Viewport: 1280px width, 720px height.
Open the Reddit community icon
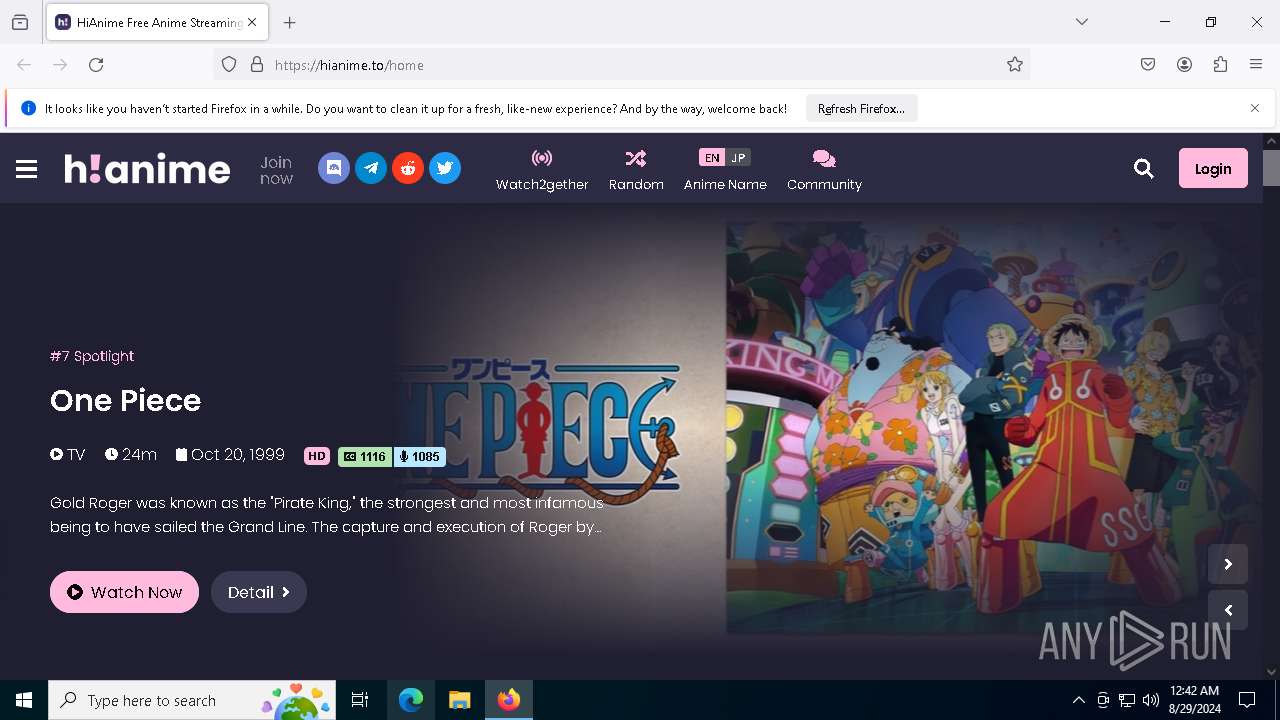coord(408,168)
